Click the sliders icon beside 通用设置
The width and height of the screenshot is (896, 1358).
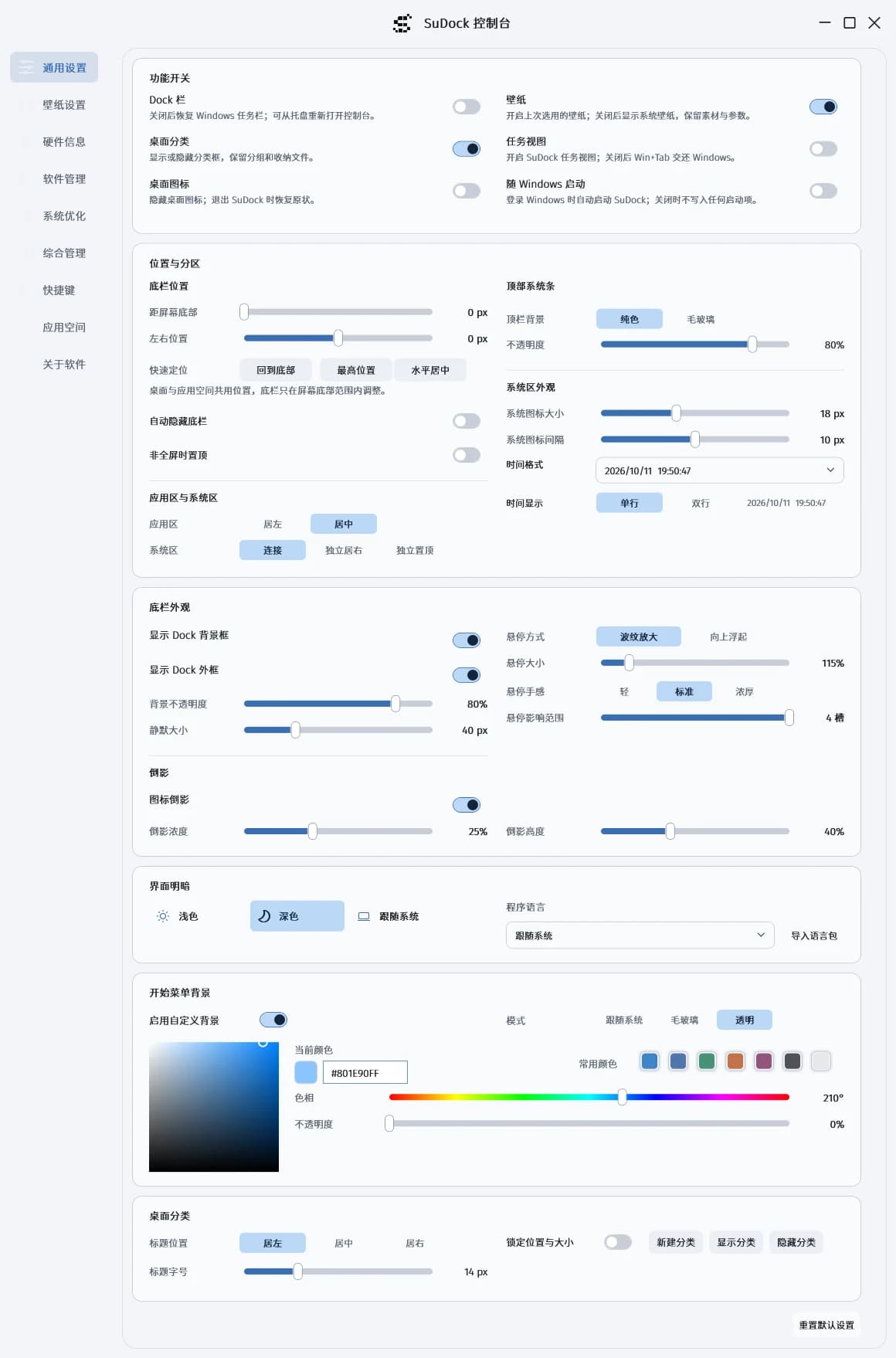[26, 68]
